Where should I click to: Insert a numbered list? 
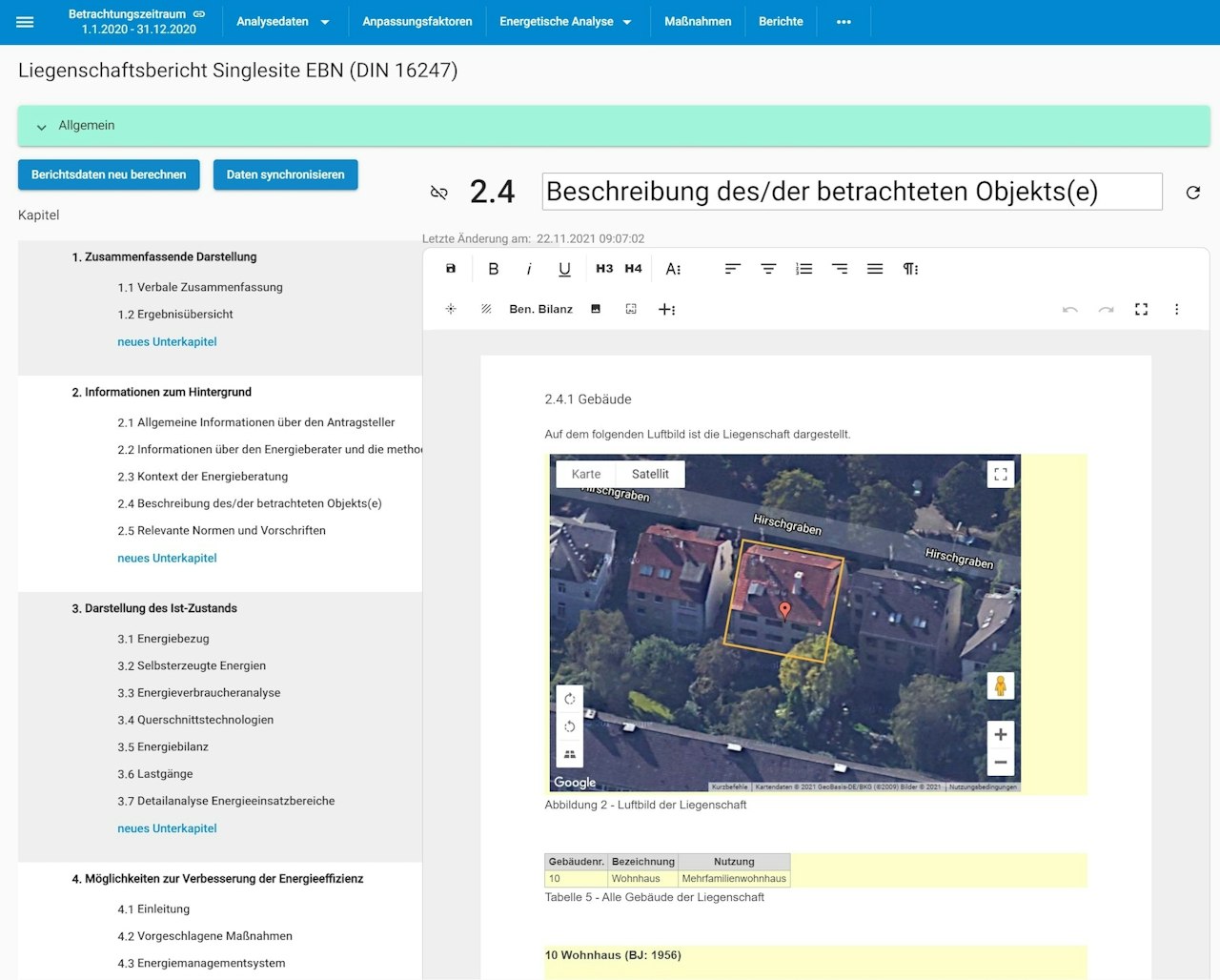coord(803,269)
